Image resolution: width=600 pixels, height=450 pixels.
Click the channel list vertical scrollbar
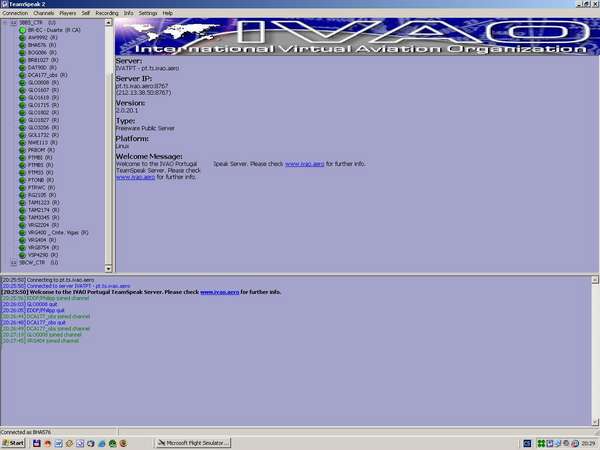pyautogui.click(x=110, y=140)
